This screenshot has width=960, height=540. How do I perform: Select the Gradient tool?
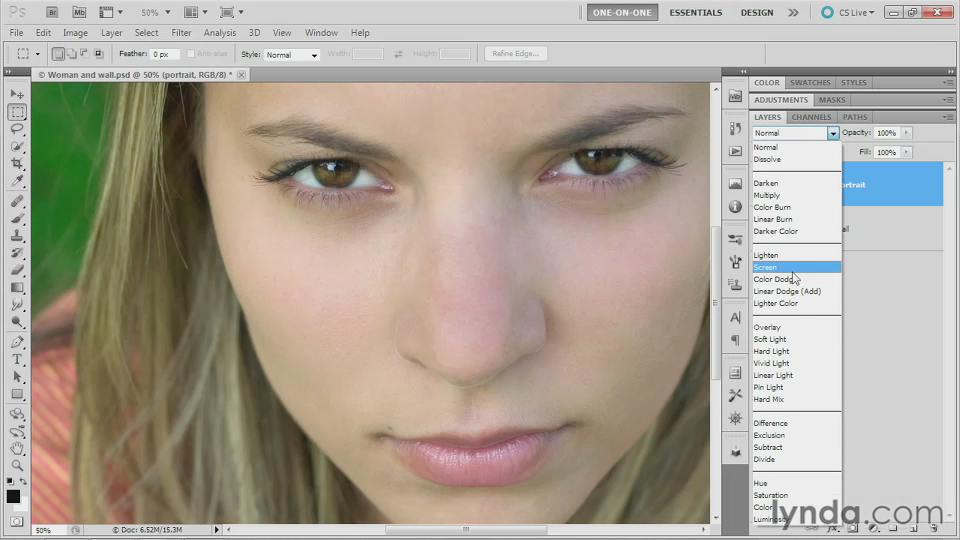tap(17, 287)
